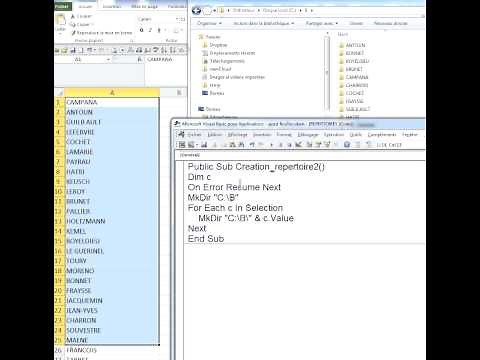Open the Exécution menu in VBA editor
The height and width of the screenshot is (360, 480).
coord(334,134)
